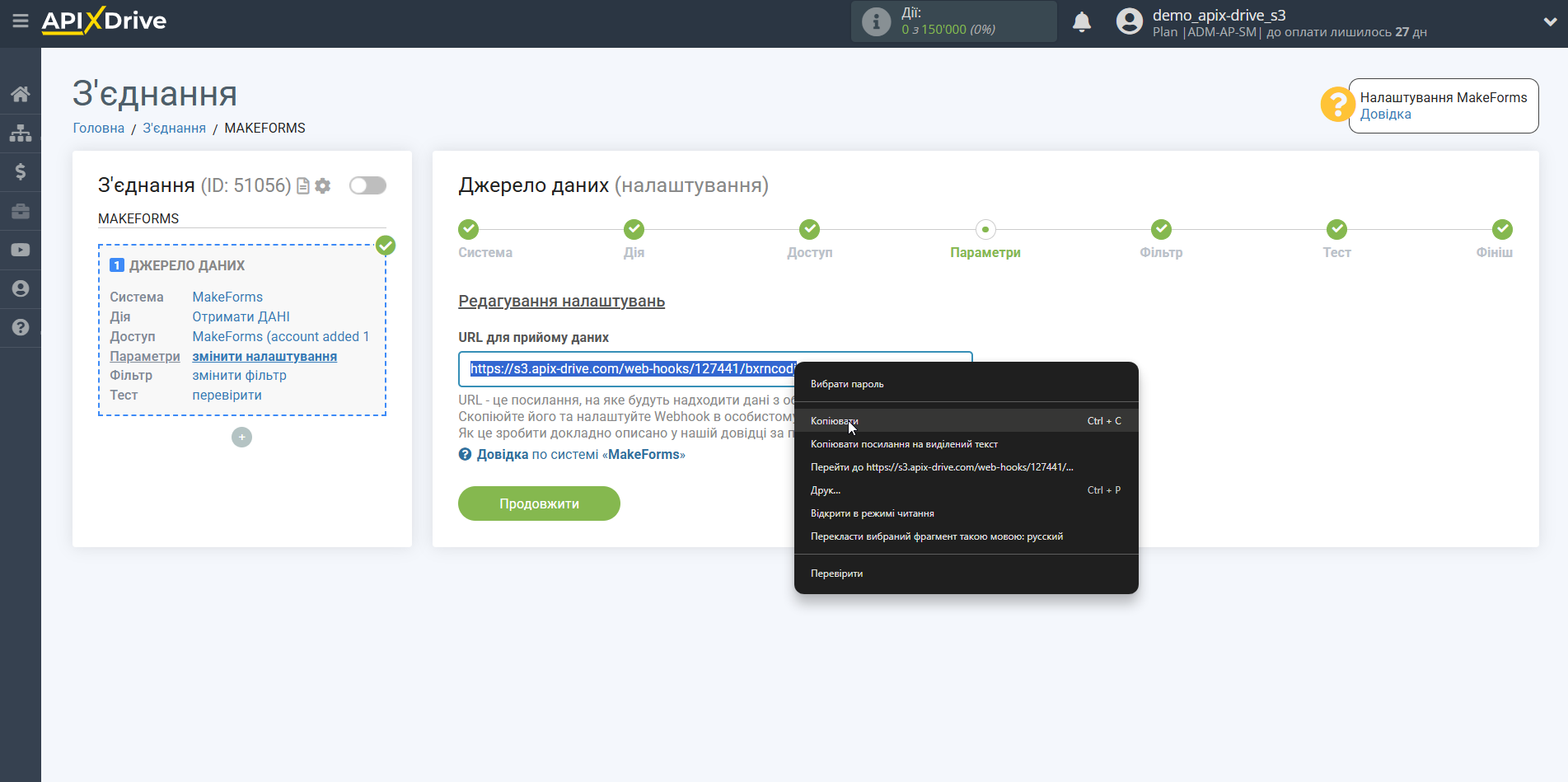Open the З'єднання breadcrumb link
This screenshot has width=1568, height=782.
[x=174, y=128]
